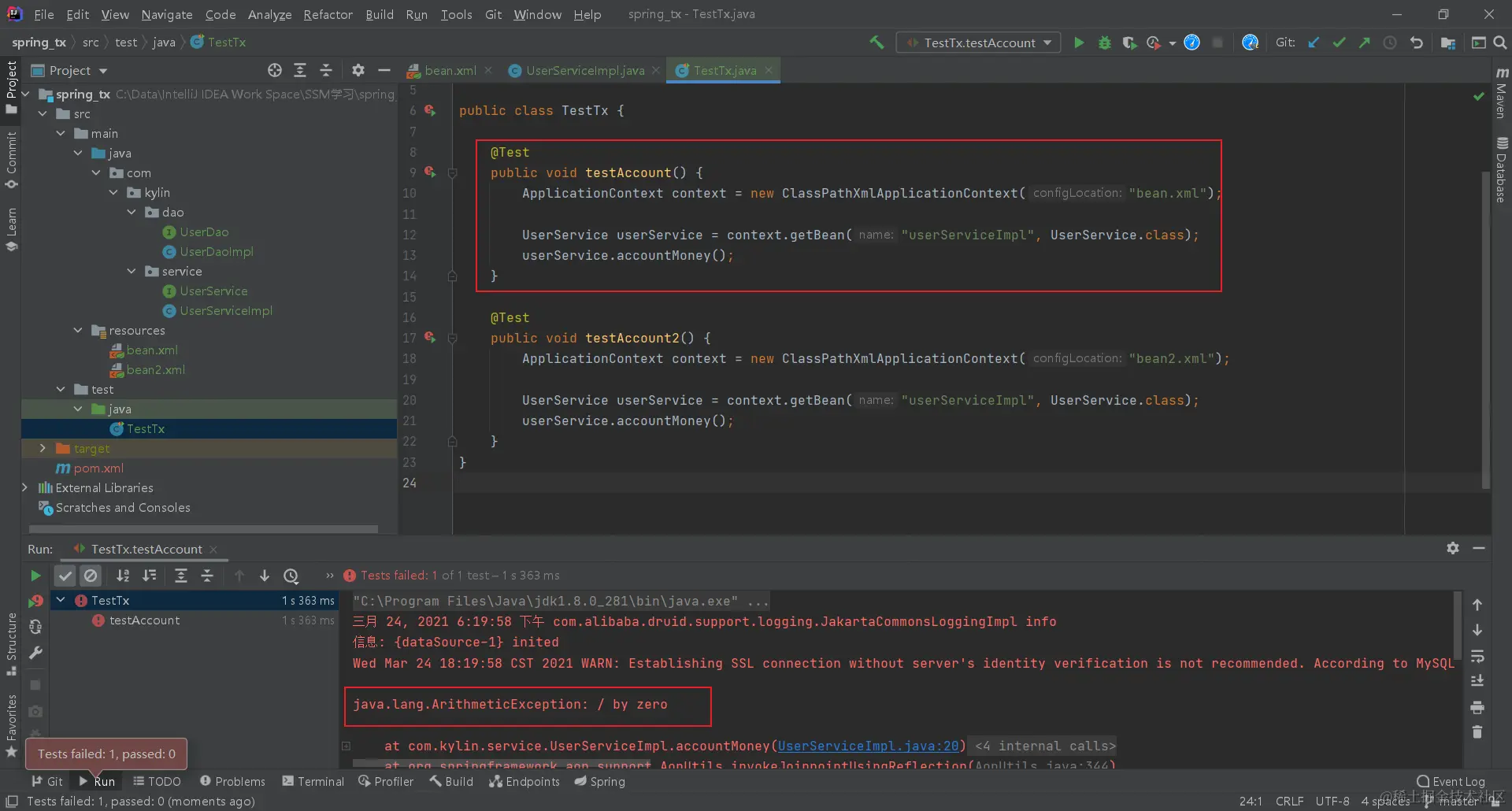The height and width of the screenshot is (811, 1512).
Task: Toggle Show Passed tests checkmark button
Action: (x=65, y=576)
